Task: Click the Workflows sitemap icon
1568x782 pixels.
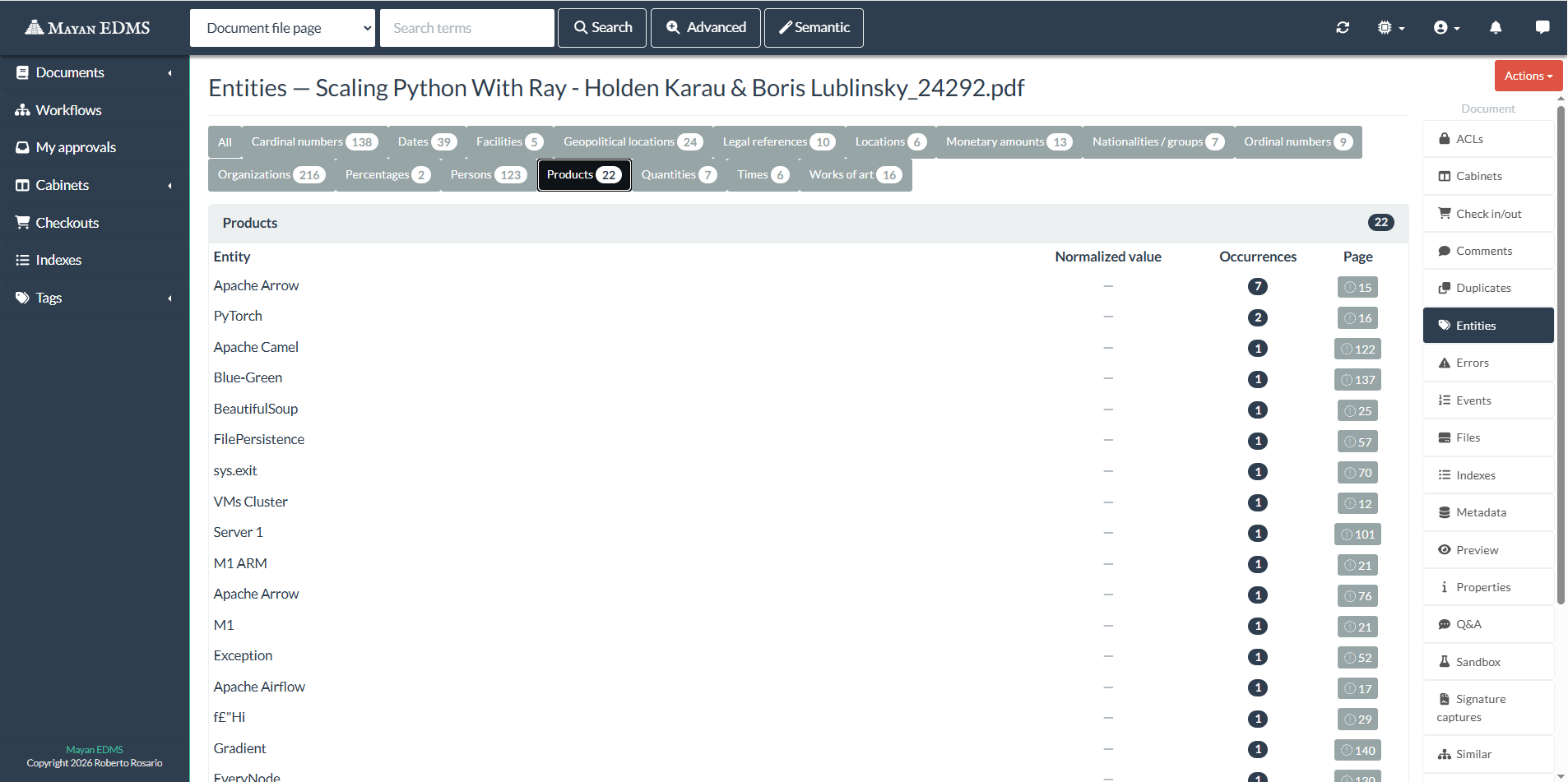Action: (x=22, y=110)
